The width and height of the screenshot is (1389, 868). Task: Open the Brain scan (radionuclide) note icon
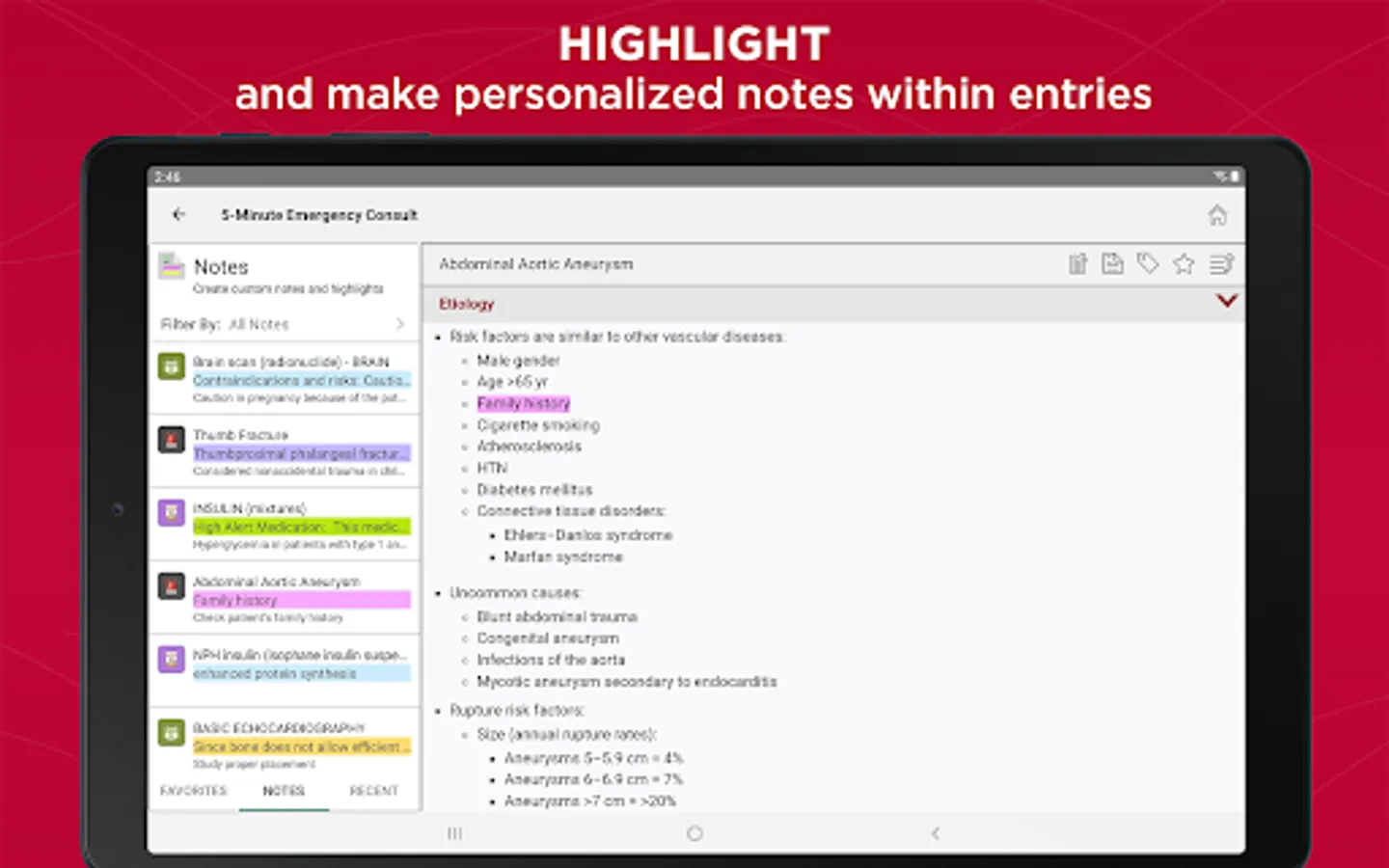pos(171,366)
